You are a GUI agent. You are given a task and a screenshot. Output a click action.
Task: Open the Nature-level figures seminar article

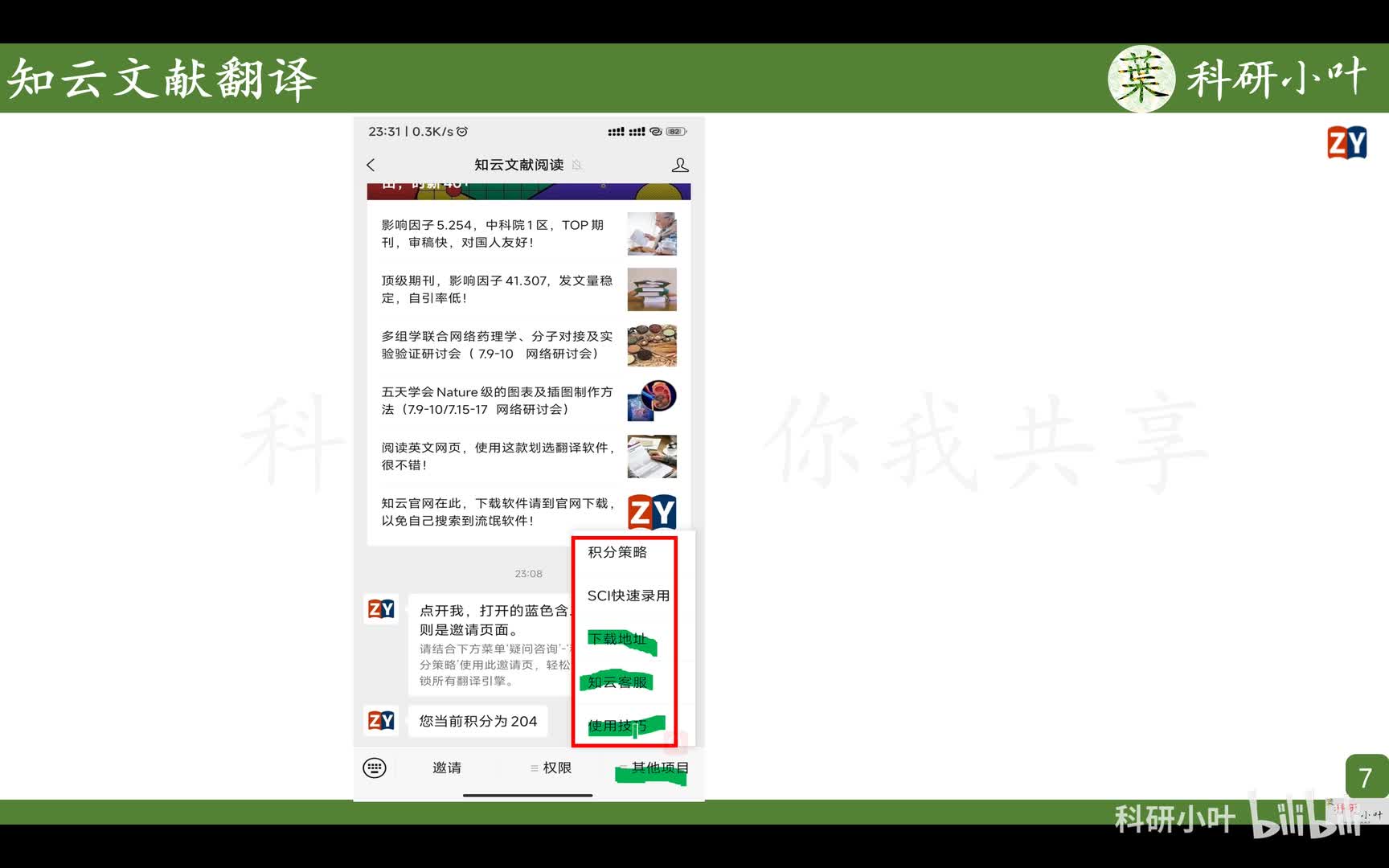(x=498, y=400)
